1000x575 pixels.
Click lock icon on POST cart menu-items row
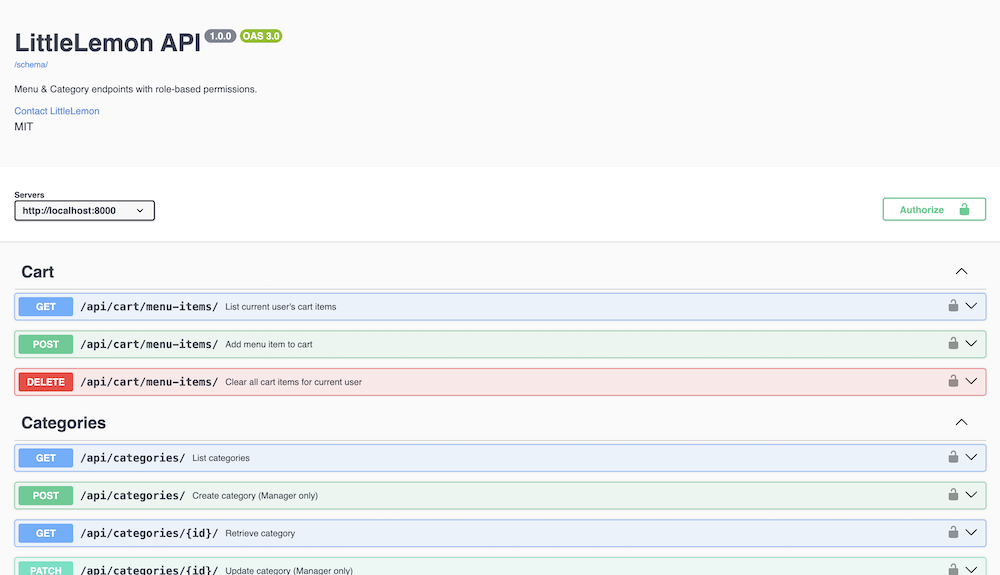pyautogui.click(x=953, y=344)
